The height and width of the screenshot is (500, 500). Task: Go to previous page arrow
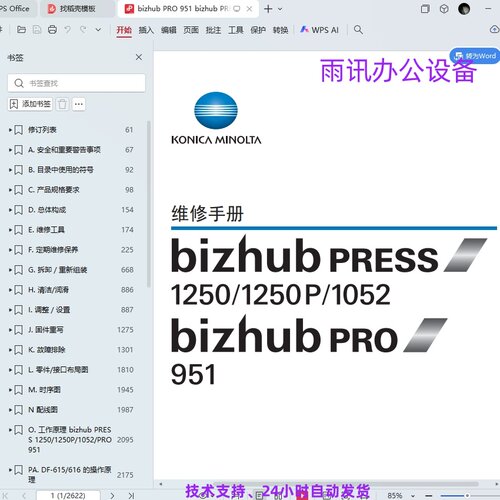[x=24, y=496]
